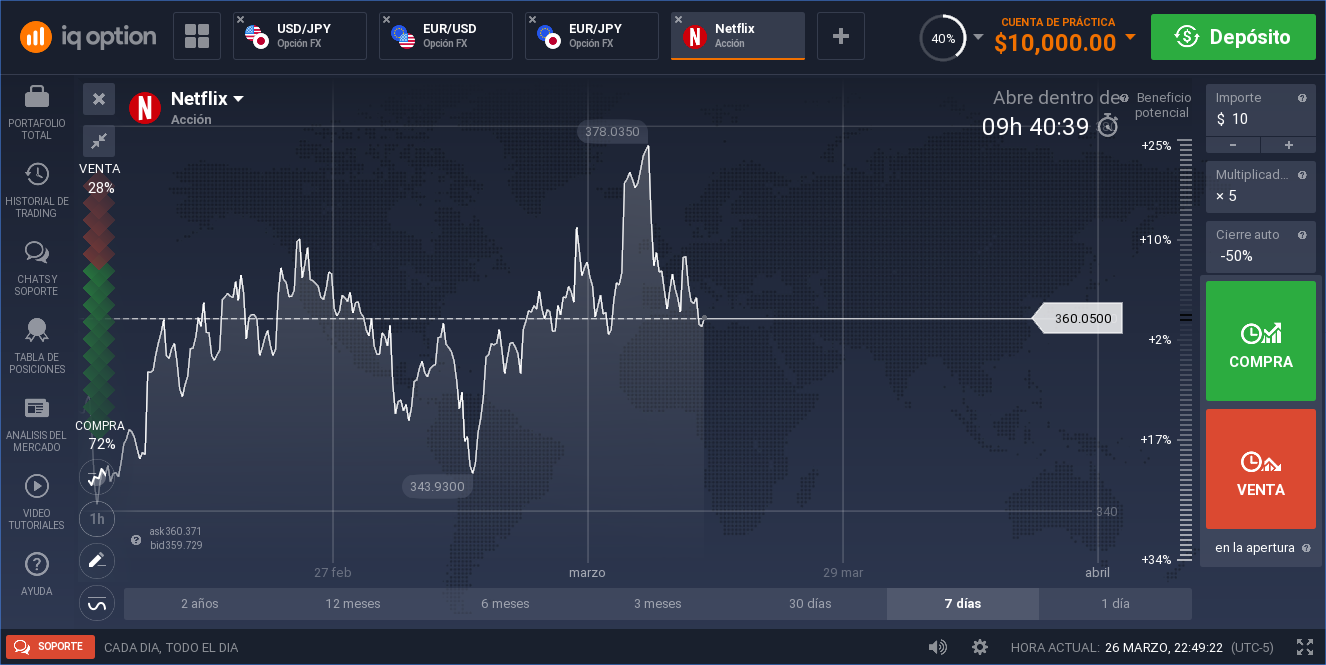
Task: Click the IQ Option logo
Action: [88, 37]
